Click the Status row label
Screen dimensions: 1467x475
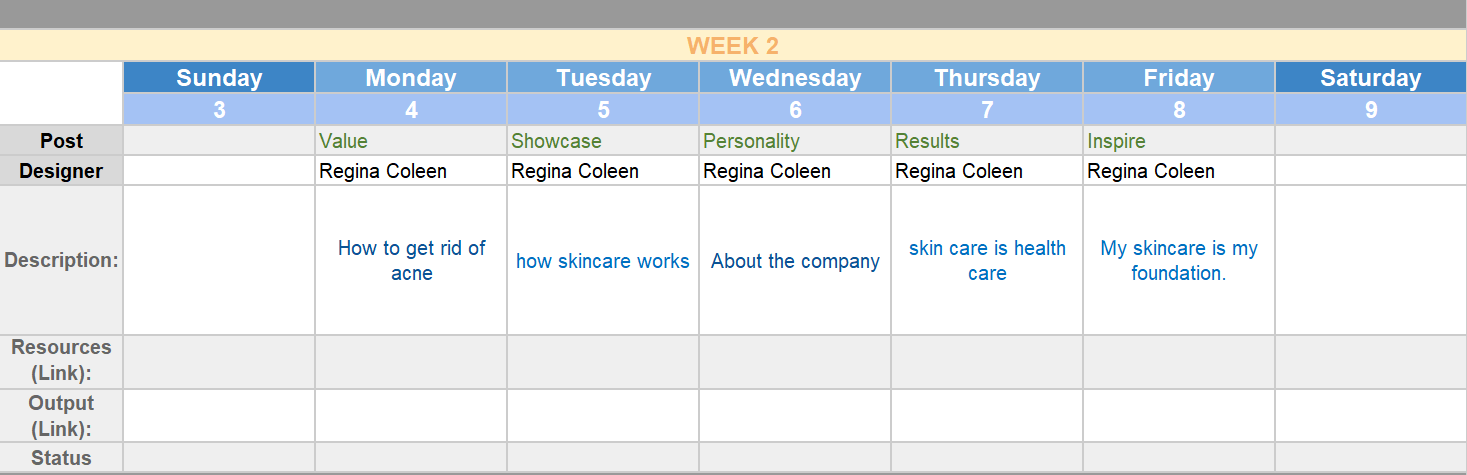click(x=62, y=458)
